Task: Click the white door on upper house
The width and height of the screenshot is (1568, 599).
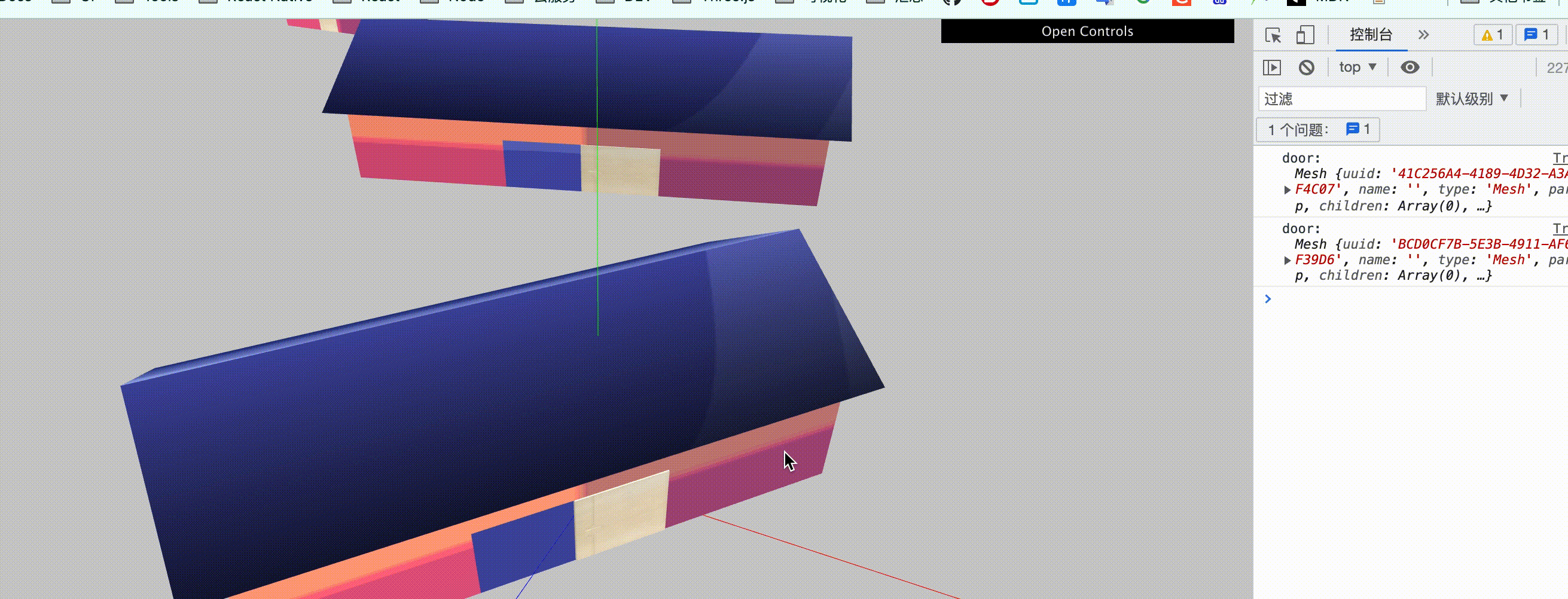Action: point(621,170)
